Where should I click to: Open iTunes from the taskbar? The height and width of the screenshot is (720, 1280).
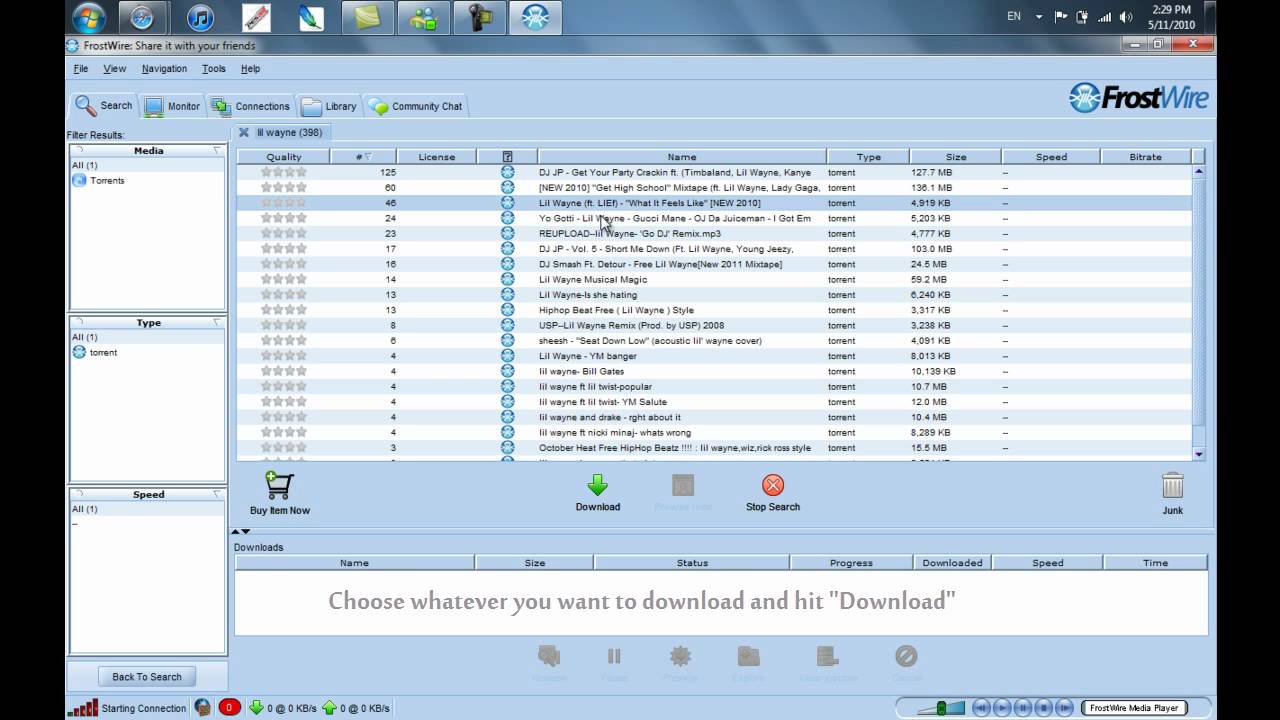(200, 18)
